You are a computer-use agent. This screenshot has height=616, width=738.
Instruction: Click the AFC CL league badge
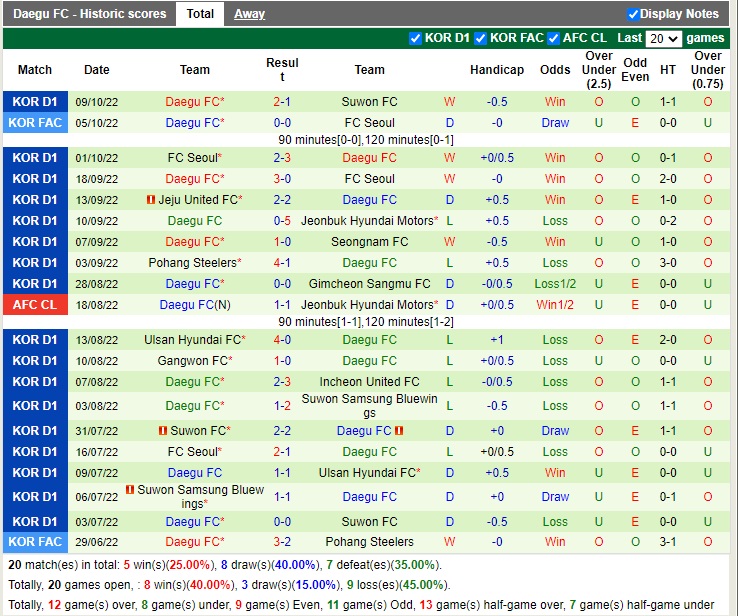pyautogui.click(x=35, y=305)
